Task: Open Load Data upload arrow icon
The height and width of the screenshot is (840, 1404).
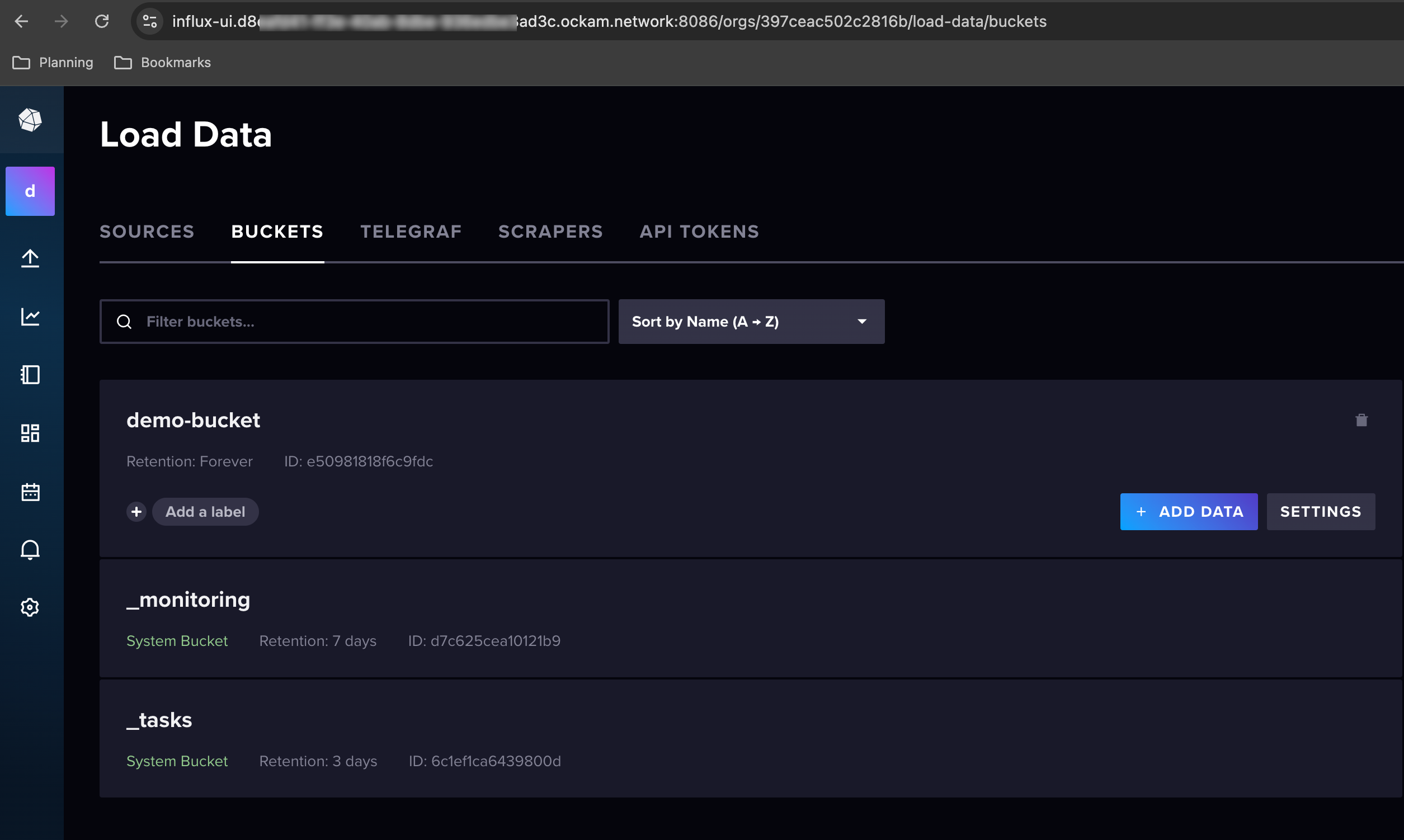Action: (x=30, y=259)
